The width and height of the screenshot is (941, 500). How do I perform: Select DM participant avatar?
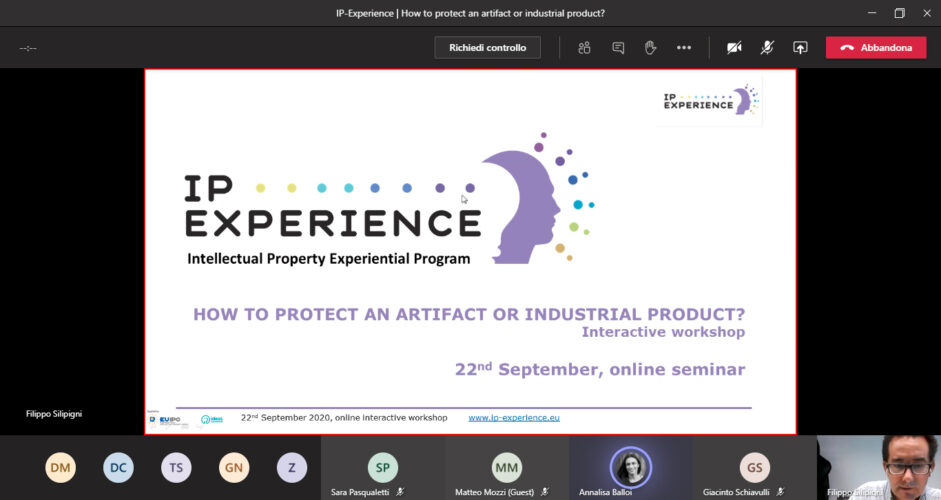pyautogui.click(x=60, y=468)
